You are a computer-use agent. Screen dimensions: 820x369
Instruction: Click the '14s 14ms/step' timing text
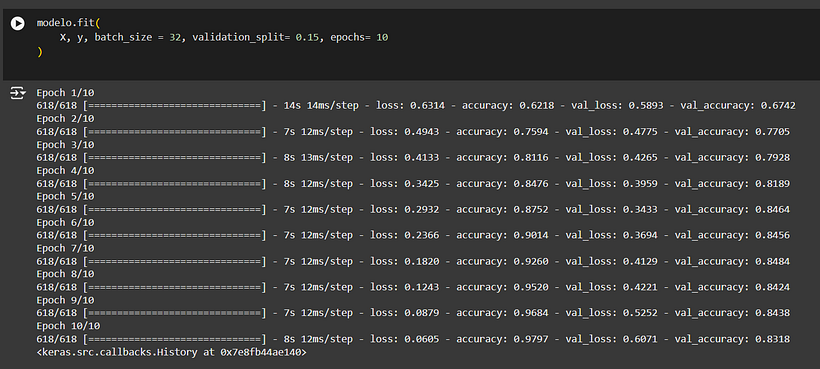(x=321, y=106)
